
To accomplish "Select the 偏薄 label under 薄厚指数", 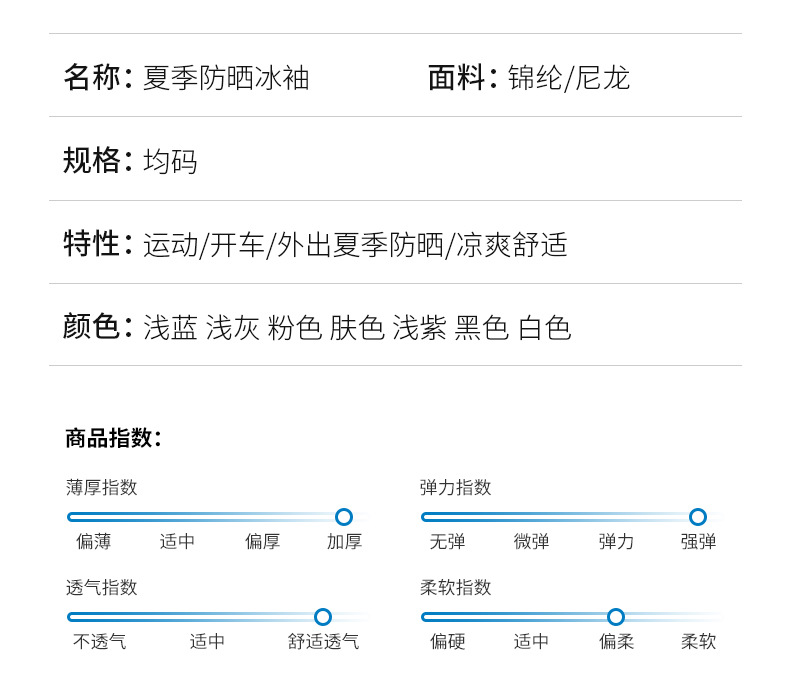I will [x=94, y=542].
